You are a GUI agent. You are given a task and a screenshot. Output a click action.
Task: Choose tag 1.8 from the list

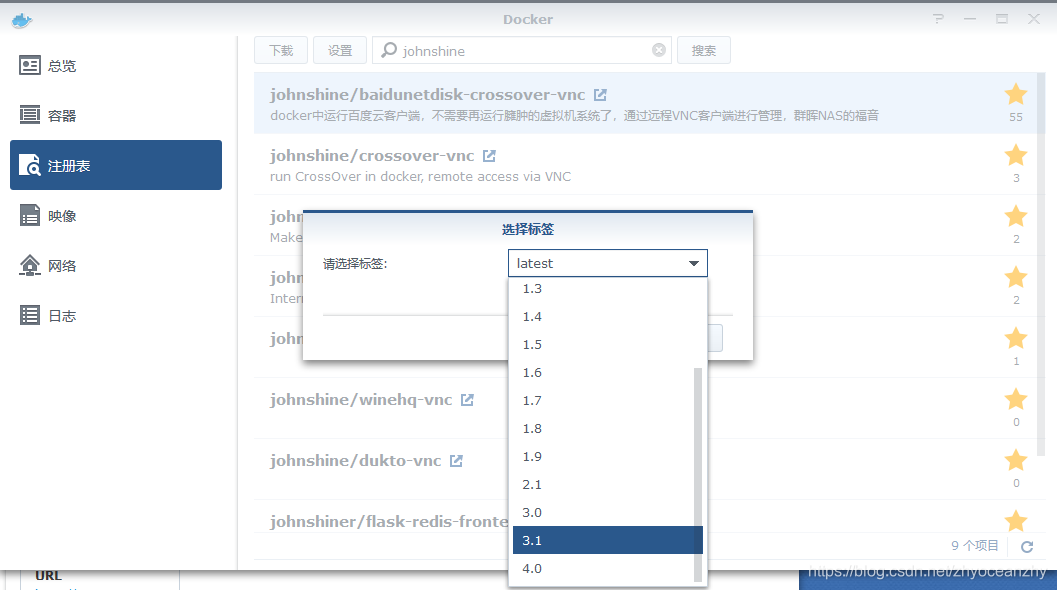[603, 428]
